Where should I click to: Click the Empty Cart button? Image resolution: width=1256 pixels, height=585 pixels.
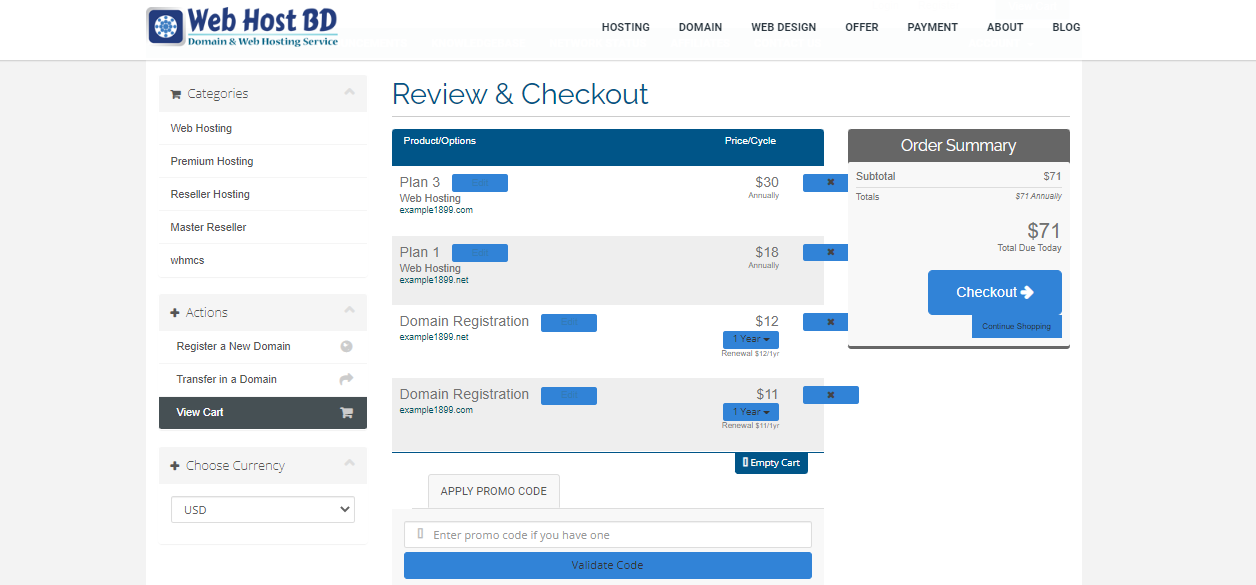[771, 463]
